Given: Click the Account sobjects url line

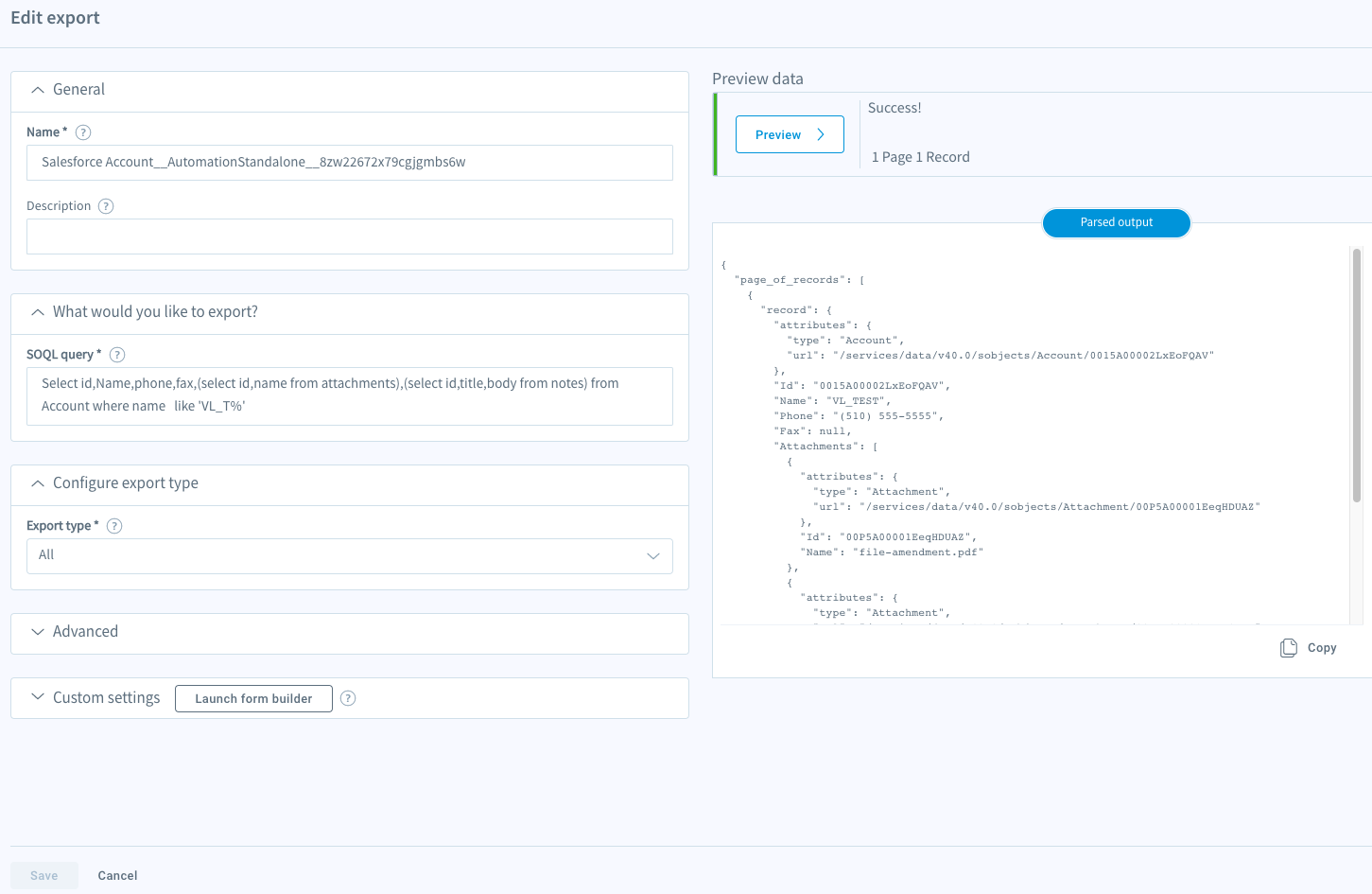Looking at the screenshot, I should click(x=1000, y=356).
